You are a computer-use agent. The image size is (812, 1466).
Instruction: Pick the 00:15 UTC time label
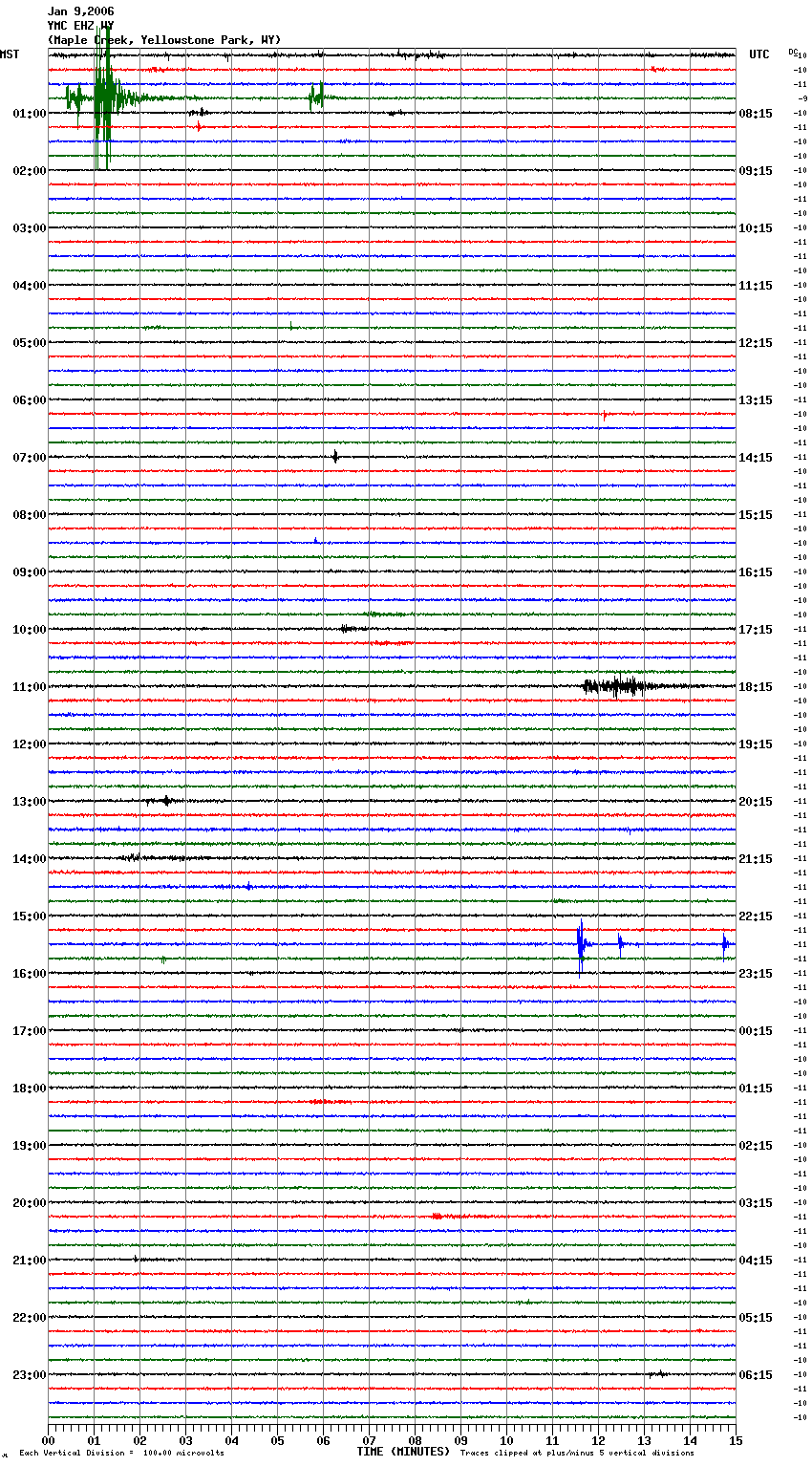coord(756,1031)
